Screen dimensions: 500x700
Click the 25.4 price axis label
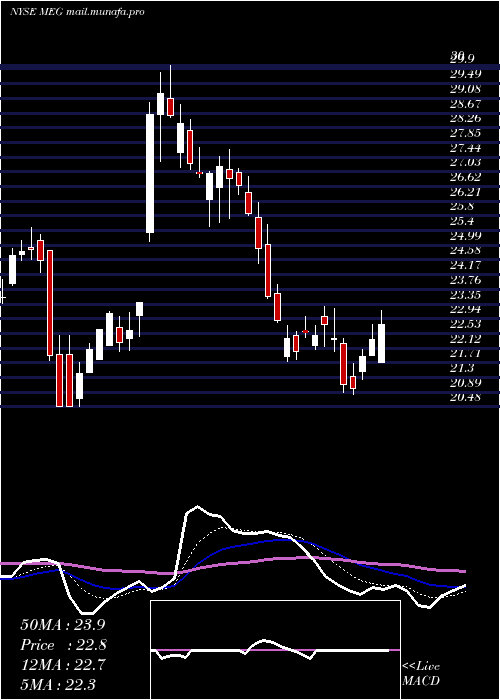coord(462,221)
